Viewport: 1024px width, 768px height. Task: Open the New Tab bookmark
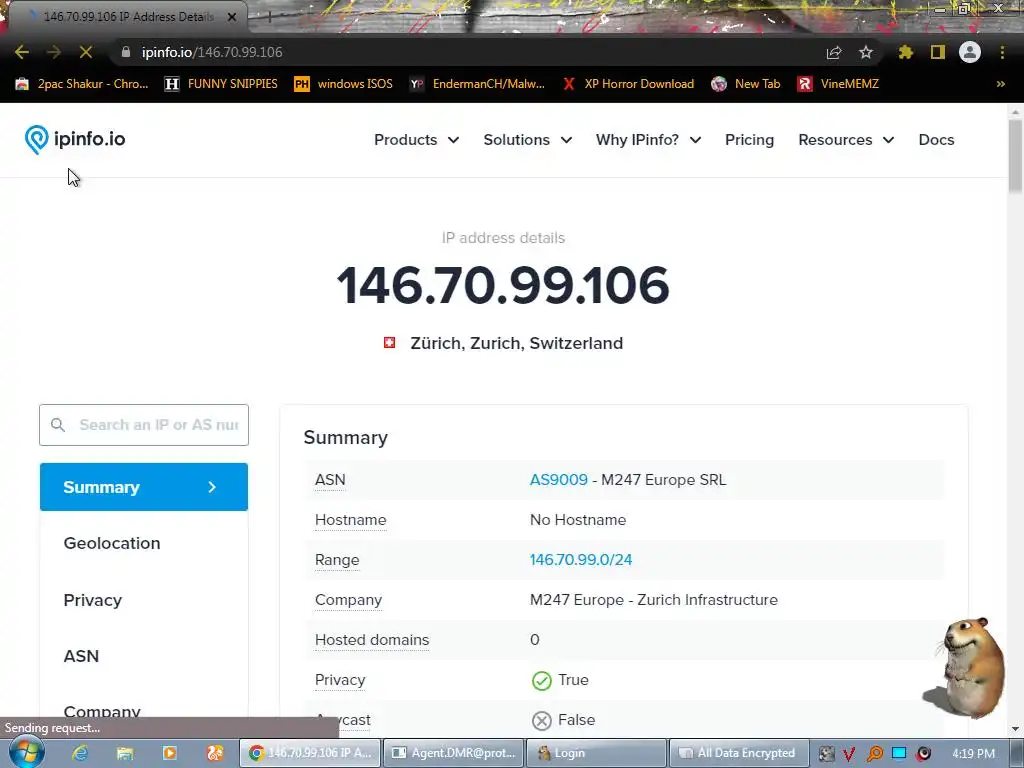(746, 84)
